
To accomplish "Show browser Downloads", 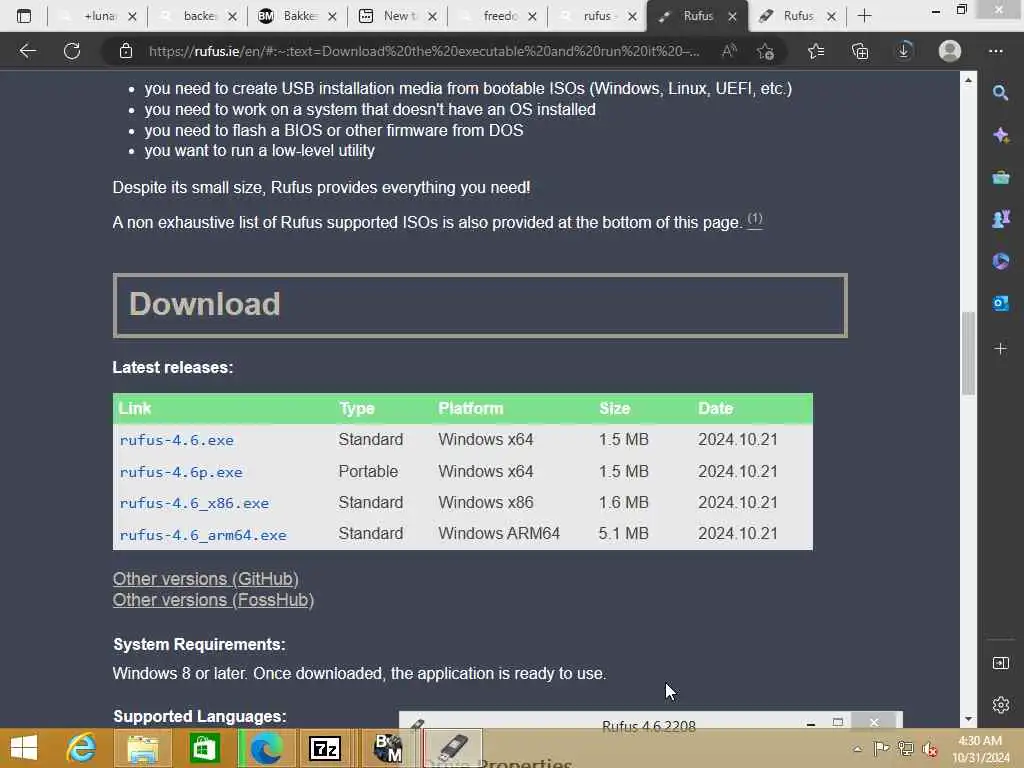I will click(904, 51).
